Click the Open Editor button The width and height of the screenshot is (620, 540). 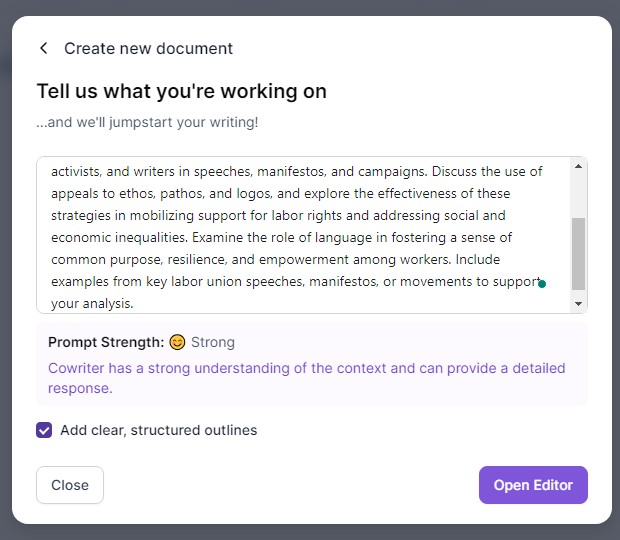(x=533, y=485)
